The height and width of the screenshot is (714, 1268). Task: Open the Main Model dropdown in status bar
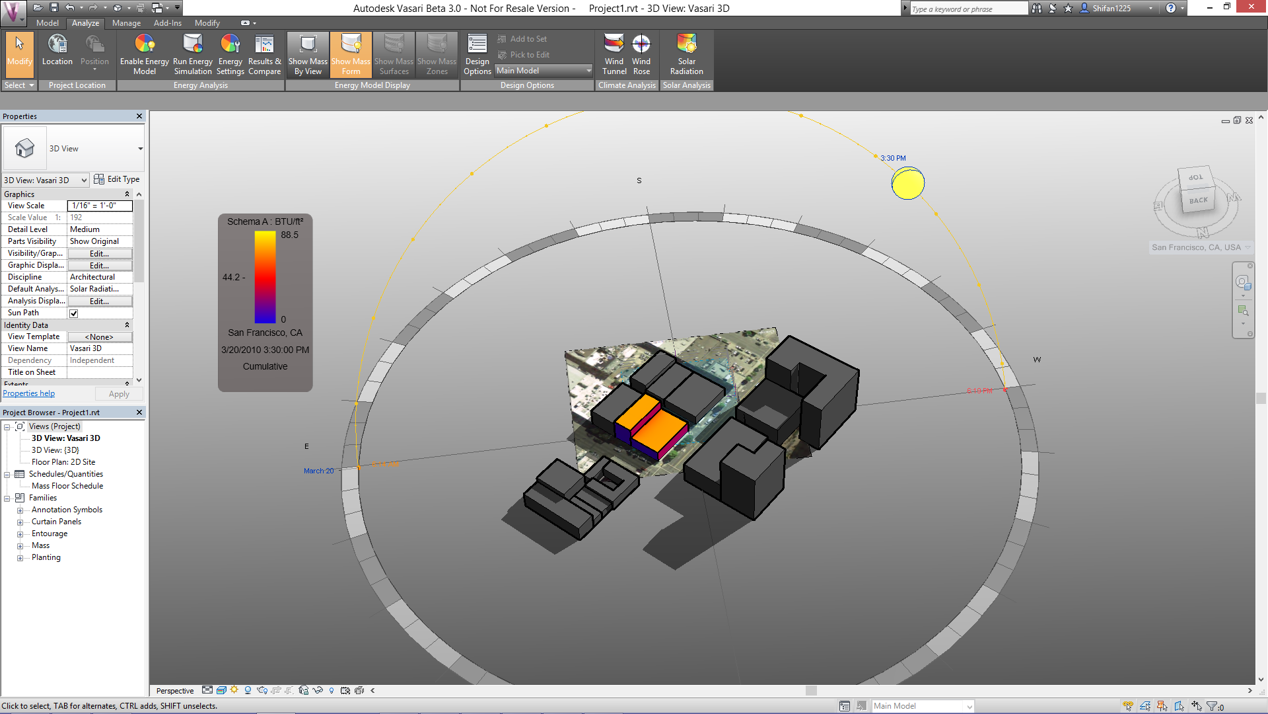tap(922, 706)
